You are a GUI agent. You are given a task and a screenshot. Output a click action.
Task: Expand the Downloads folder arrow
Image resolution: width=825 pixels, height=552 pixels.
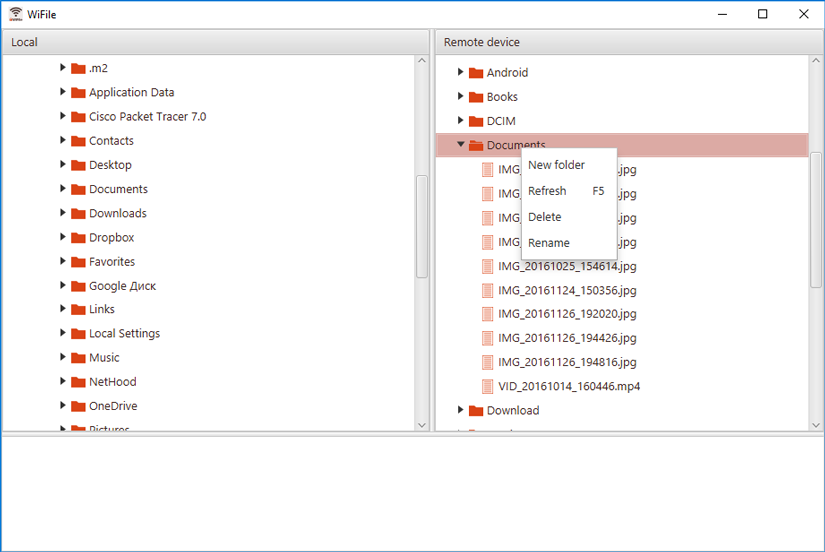[x=63, y=213]
